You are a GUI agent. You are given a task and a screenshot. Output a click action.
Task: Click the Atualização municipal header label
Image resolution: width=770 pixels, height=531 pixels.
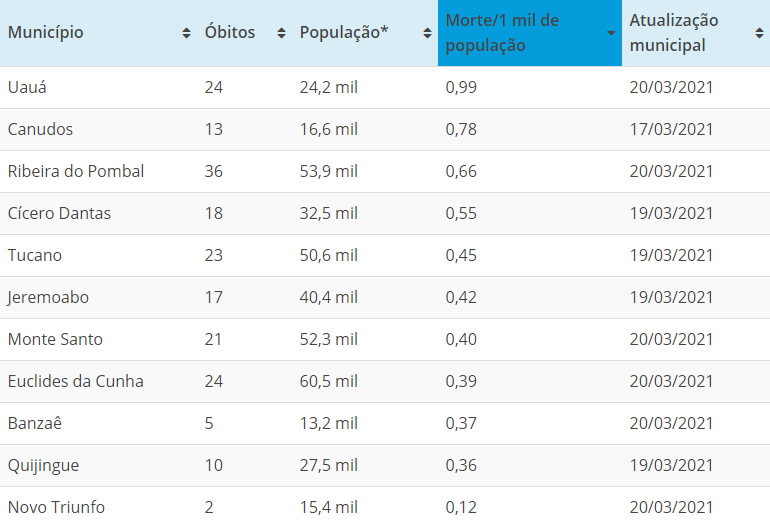(673, 33)
